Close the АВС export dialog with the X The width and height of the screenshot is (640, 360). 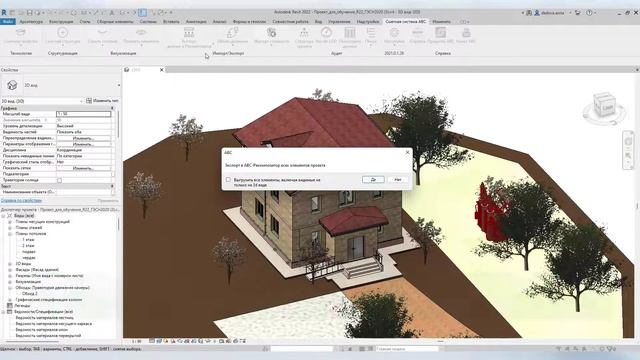407,152
